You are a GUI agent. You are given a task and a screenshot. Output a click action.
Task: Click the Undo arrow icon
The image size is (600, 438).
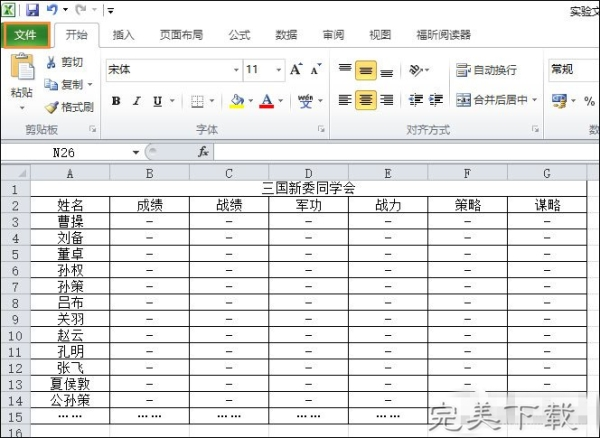point(52,10)
